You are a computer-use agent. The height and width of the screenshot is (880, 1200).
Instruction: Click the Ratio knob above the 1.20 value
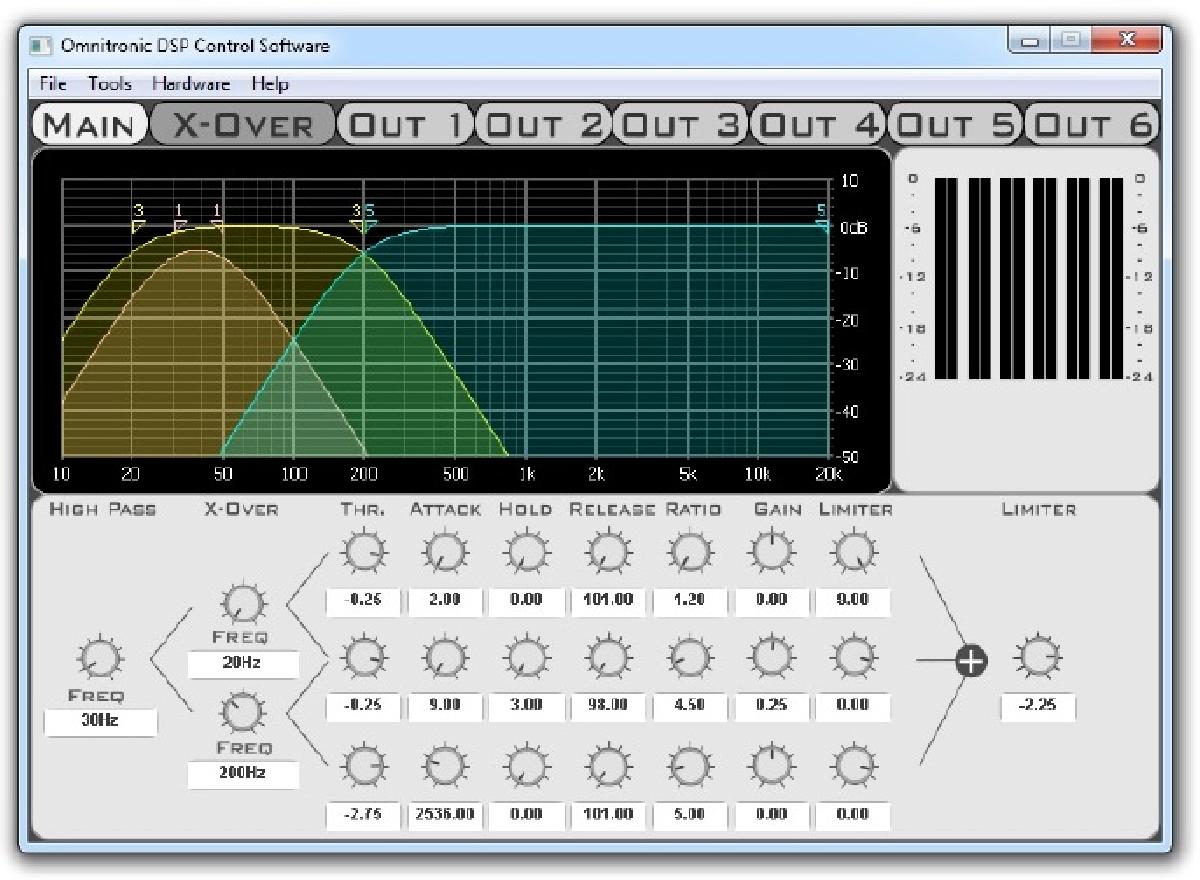point(689,552)
